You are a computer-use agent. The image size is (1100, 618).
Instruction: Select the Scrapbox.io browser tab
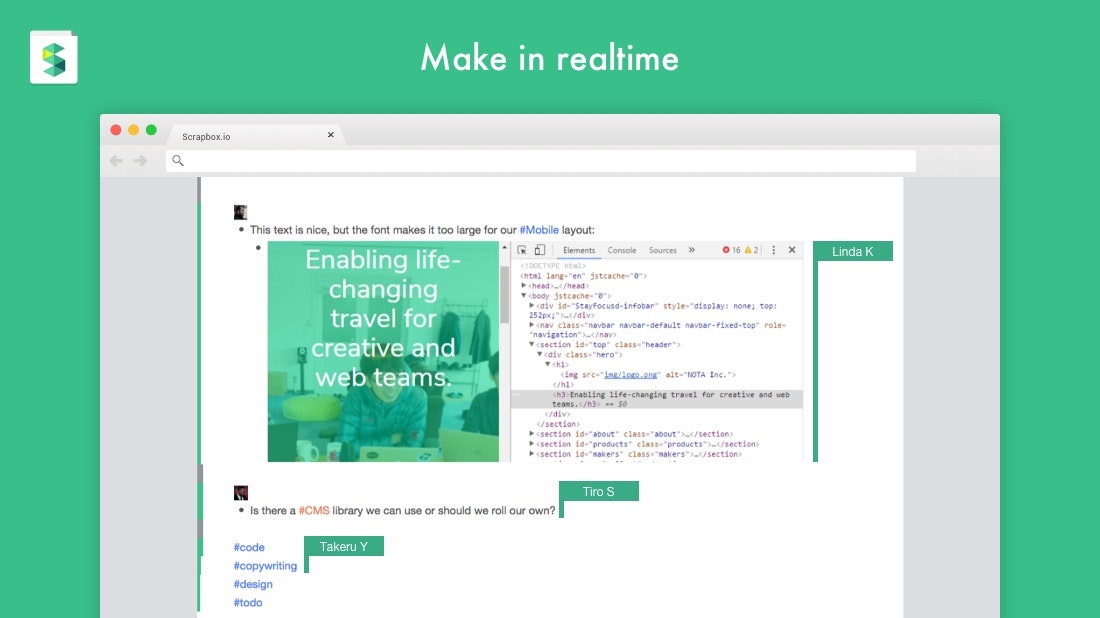(254, 136)
